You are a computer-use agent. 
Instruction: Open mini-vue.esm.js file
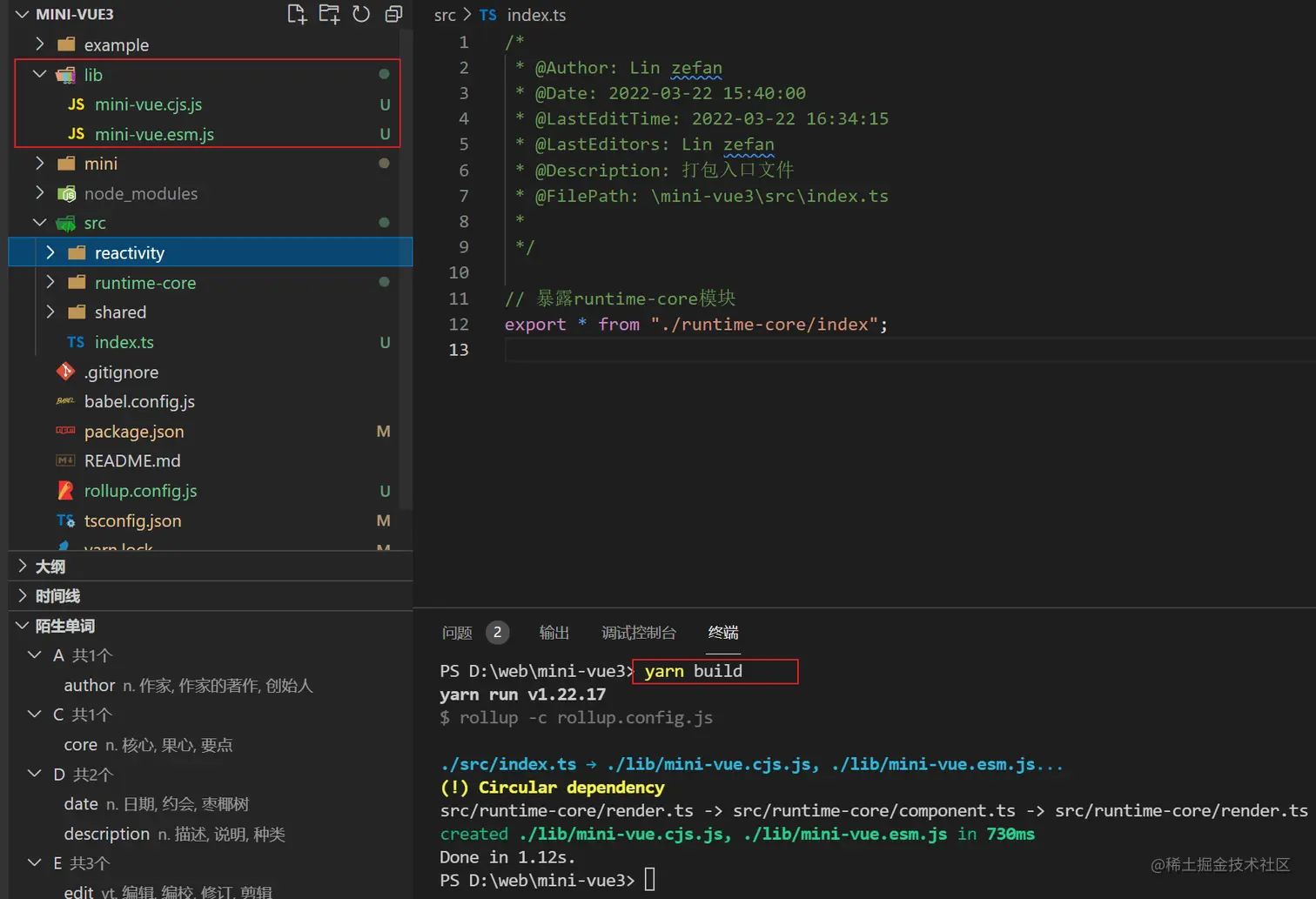point(154,134)
